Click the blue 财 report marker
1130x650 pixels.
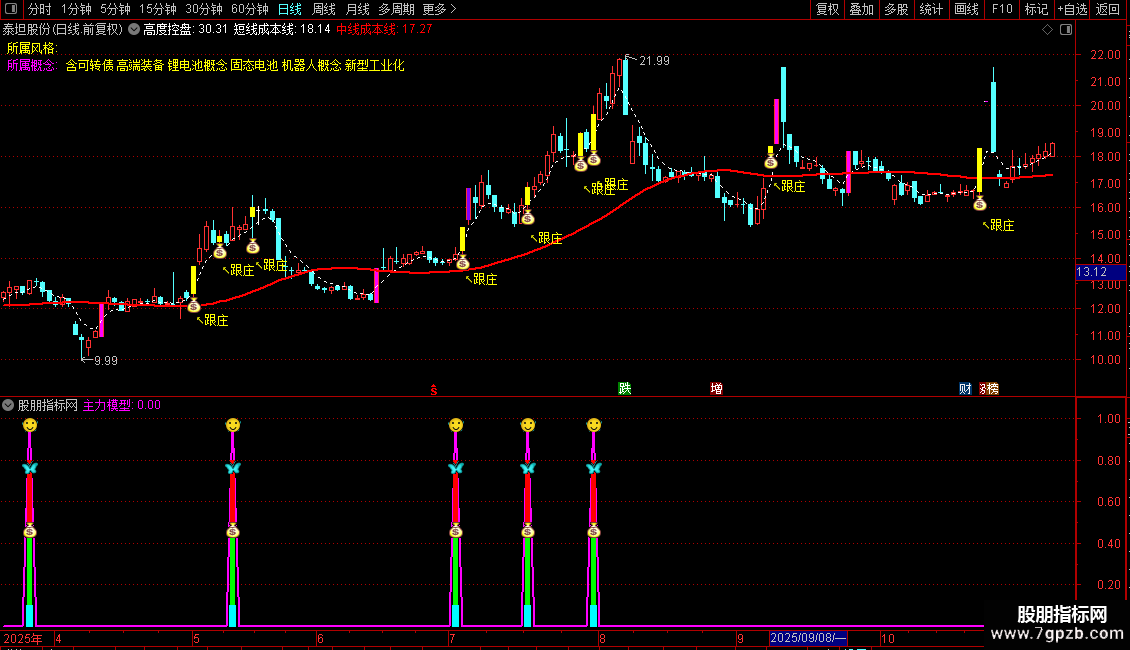click(x=965, y=388)
